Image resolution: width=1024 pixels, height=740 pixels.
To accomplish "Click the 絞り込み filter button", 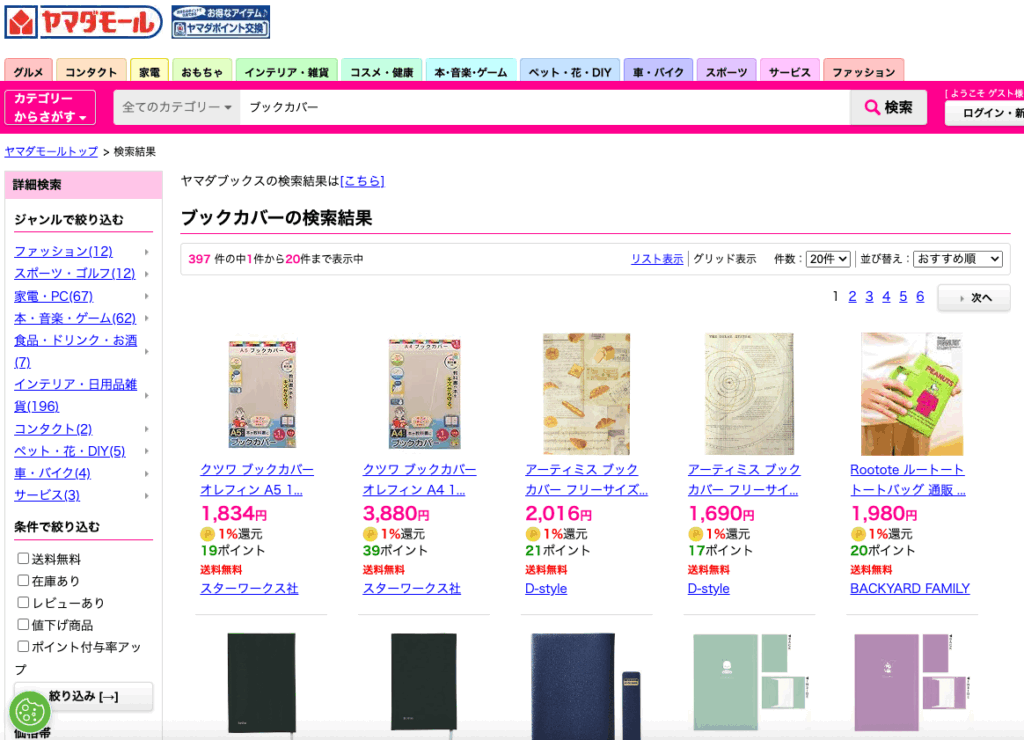I will pyautogui.click(x=84, y=697).
